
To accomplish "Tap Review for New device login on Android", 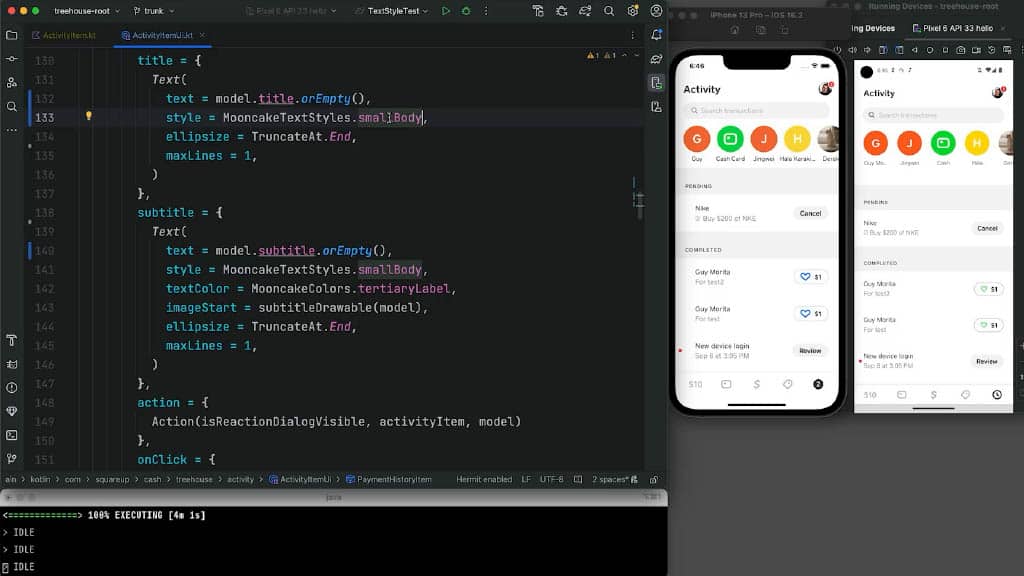I will point(987,361).
